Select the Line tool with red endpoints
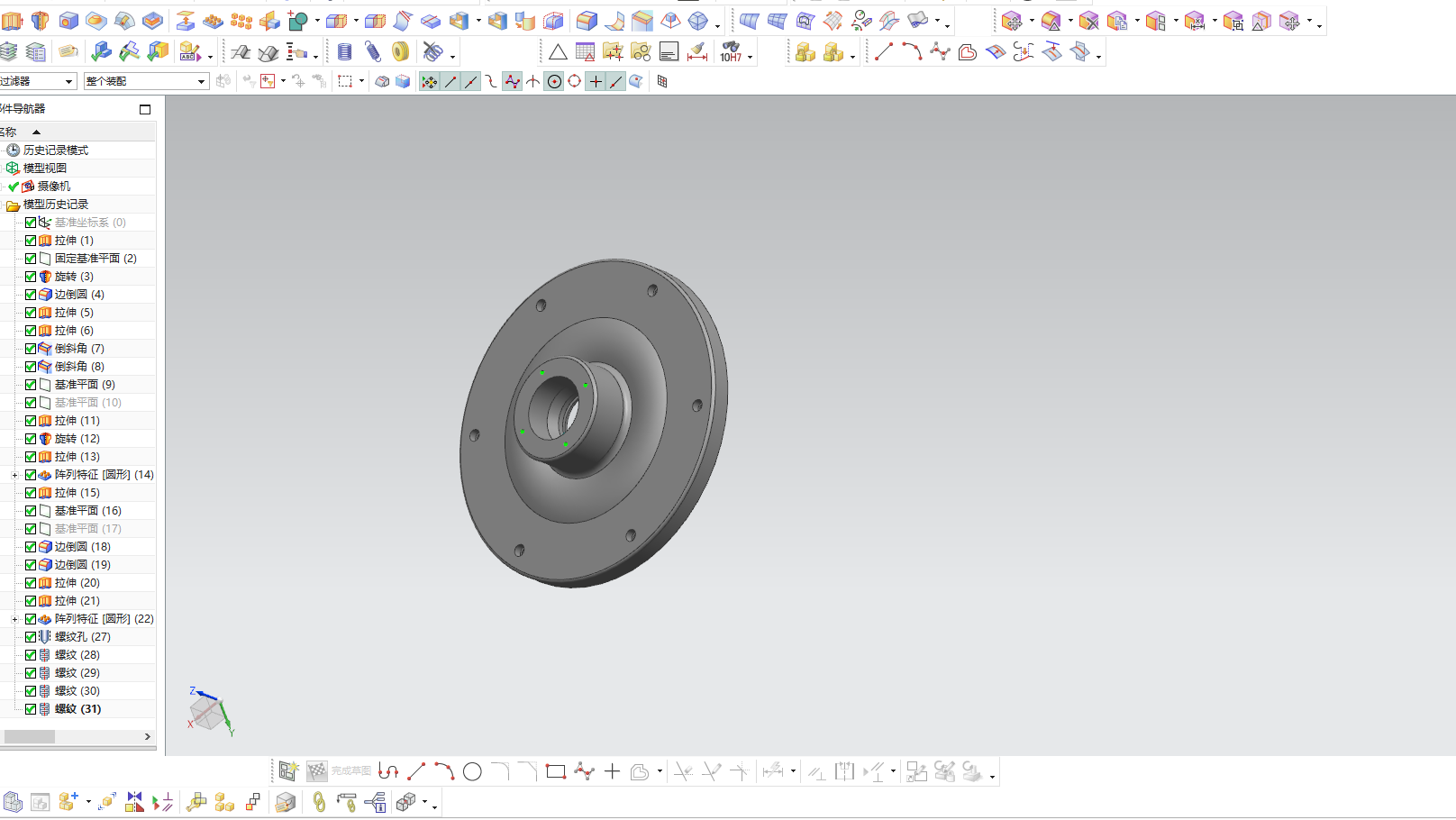 point(884,52)
